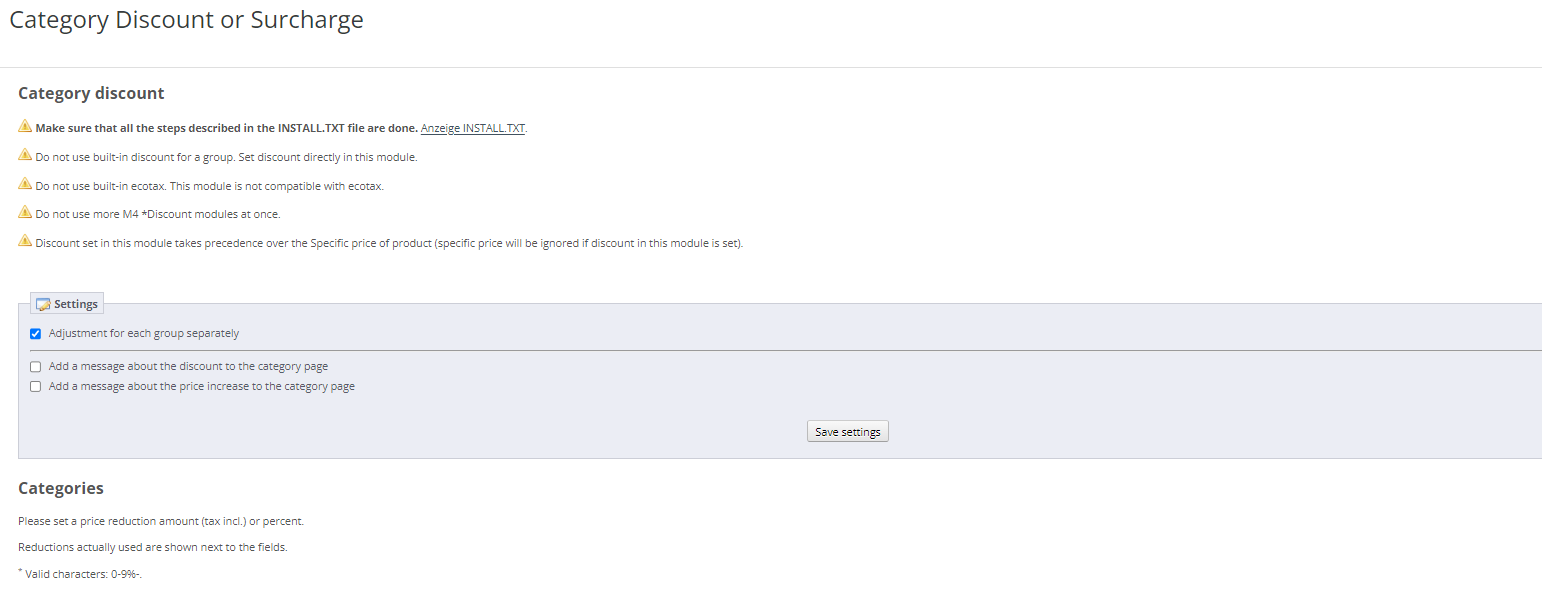The image size is (1542, 592).
Task: Select the warning icon beside the ecotax message
Action: [x=25, y=184]
